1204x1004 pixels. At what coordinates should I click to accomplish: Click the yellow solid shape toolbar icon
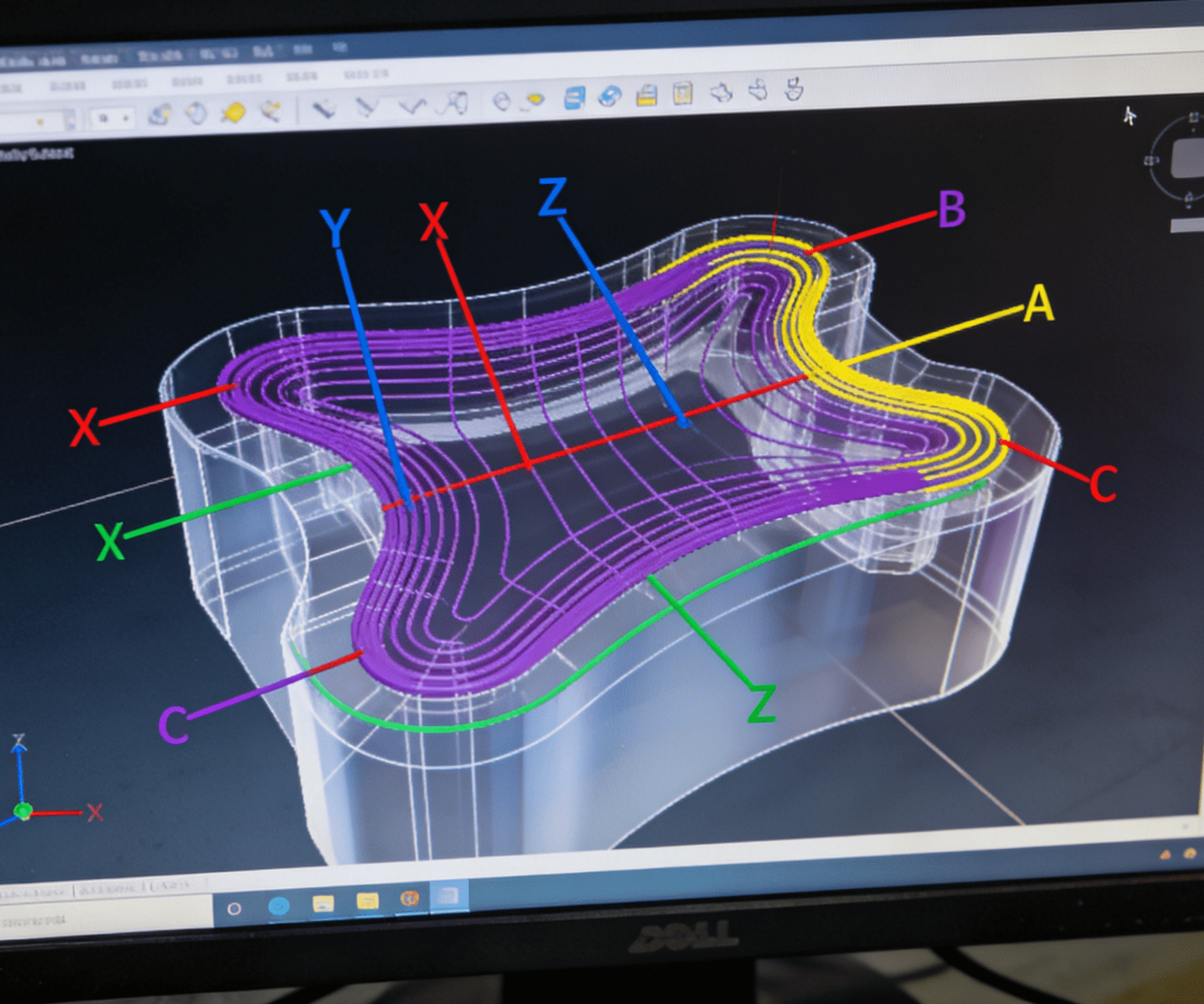[233, 113]
